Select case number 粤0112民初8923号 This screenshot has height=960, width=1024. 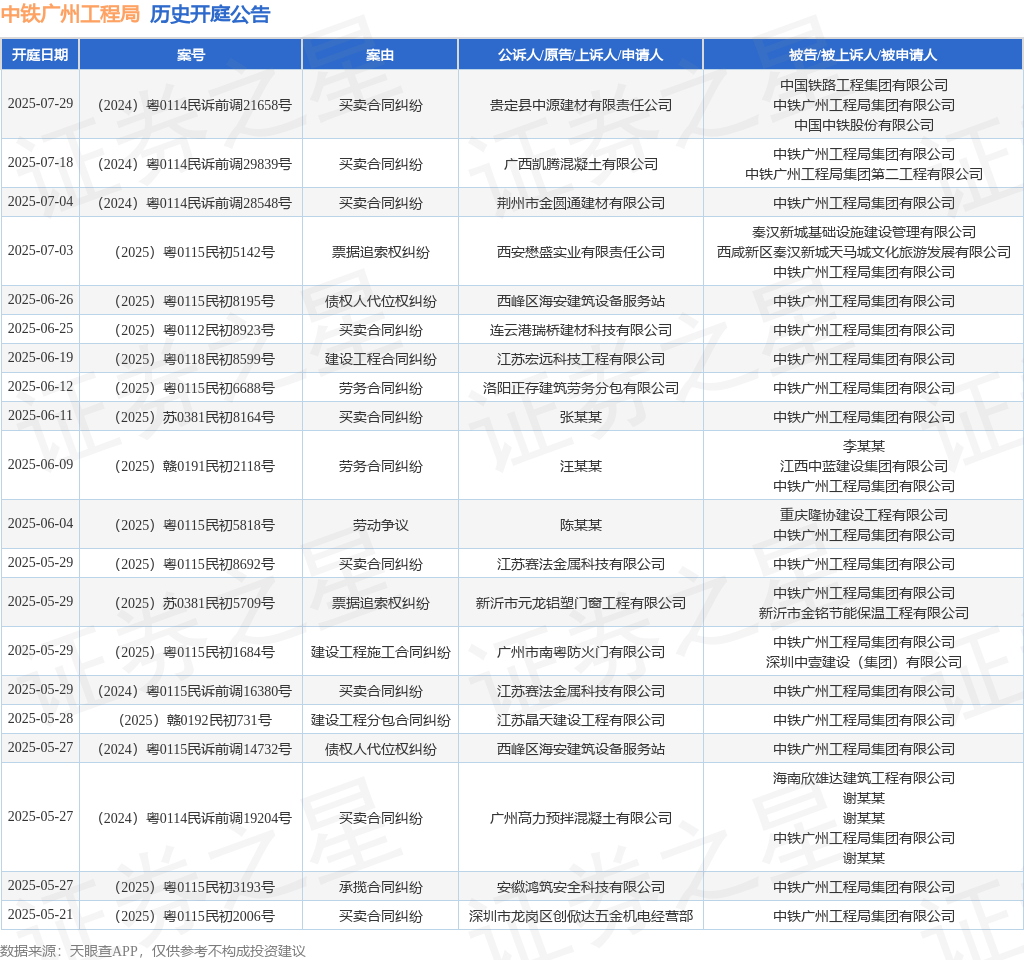(x=194, y=330)
